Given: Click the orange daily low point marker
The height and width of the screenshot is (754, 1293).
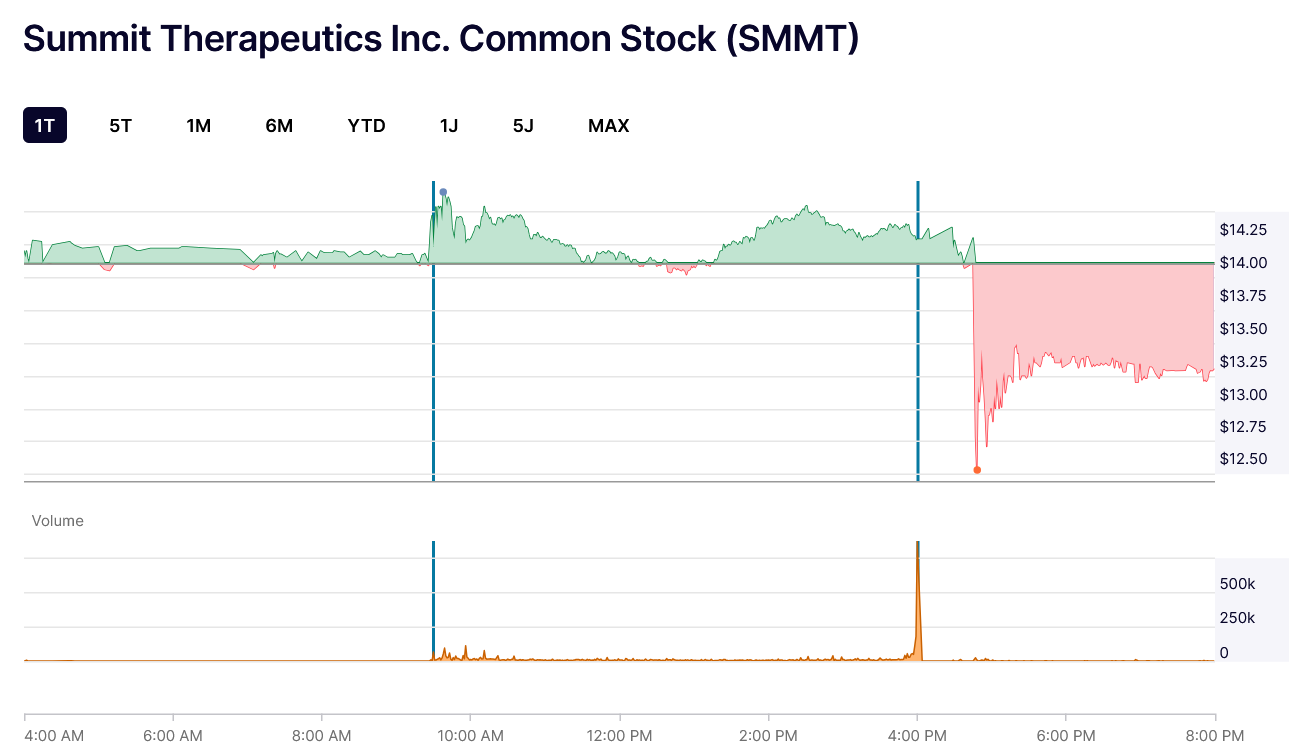Looking at the screenshot, I should point(977,470).
